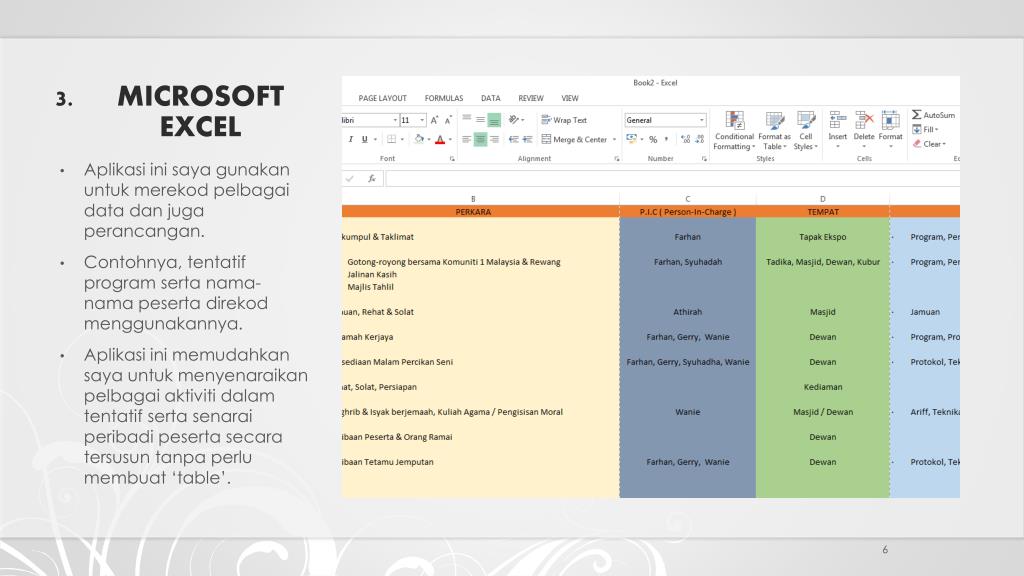Apply Percent Style icon
This screenshot has width=1024, height=576.
point(652,139)
